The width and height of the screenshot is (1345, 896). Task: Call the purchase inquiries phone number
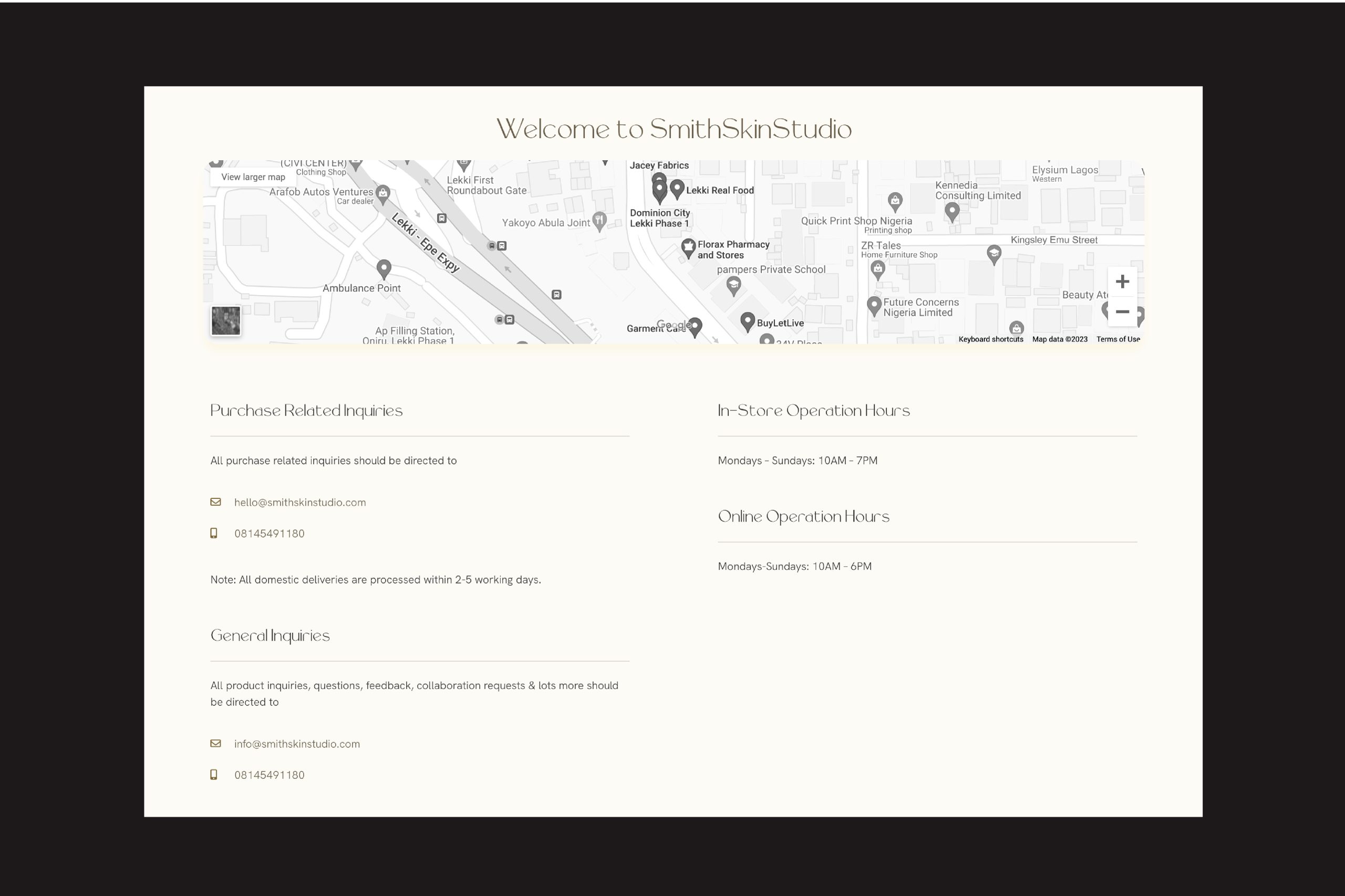click(x=269, y=534)
